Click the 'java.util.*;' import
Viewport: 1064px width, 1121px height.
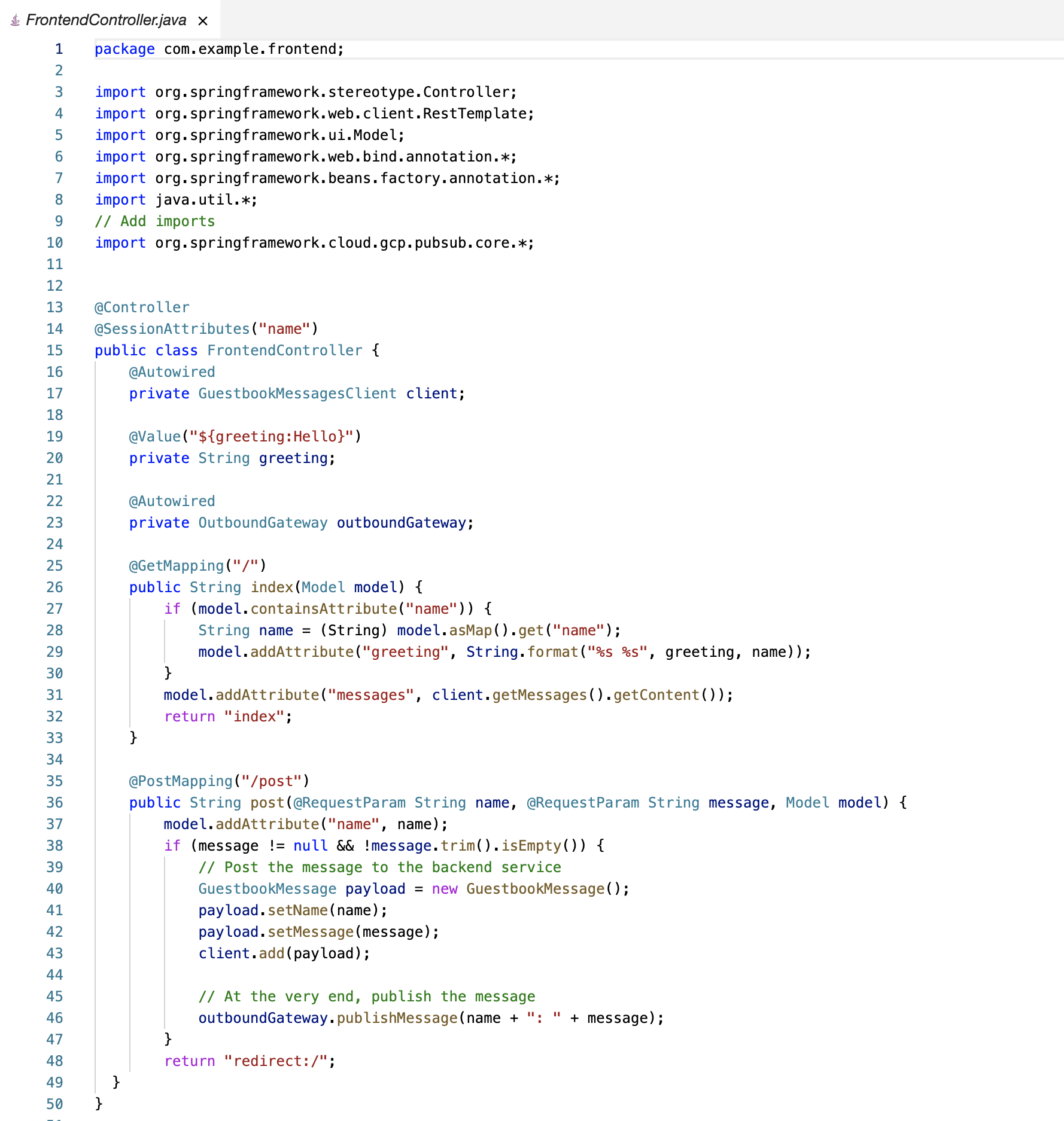click(206, 200)
